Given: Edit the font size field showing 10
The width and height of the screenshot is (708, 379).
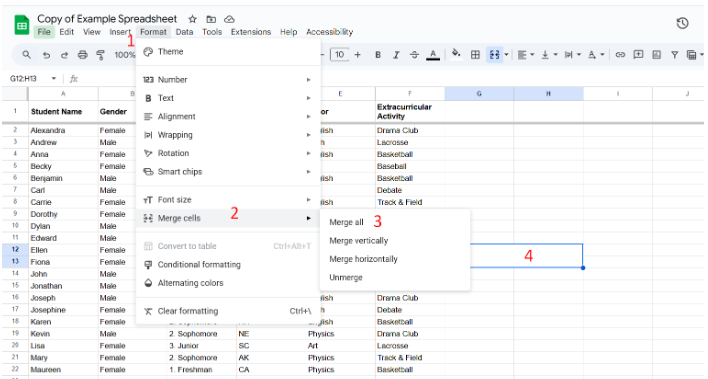Looking at the screenshot, I should click(x=340, y=55).
